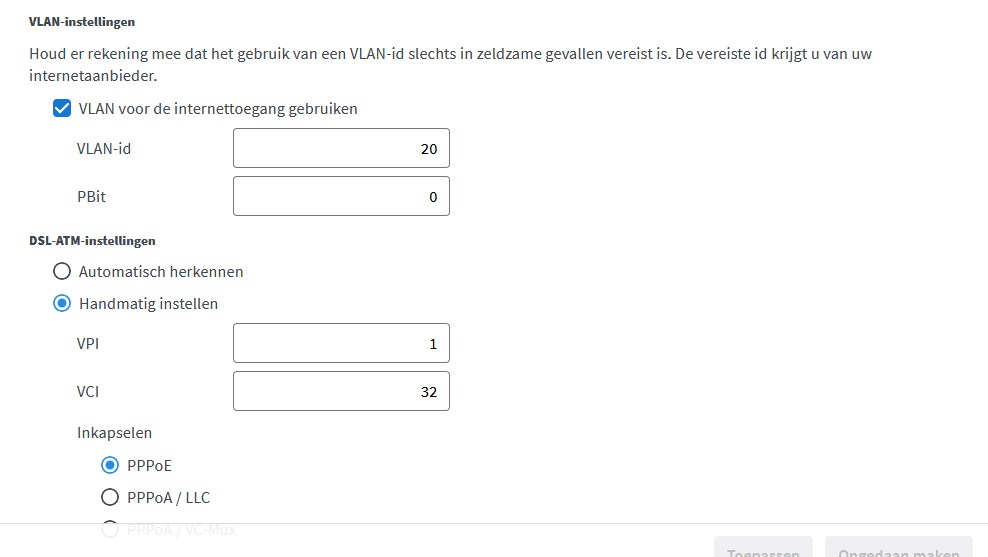Focus the VLAN-id input field showing 20
The height and width of the screenshot is (557, 988).
pos(342,148)
